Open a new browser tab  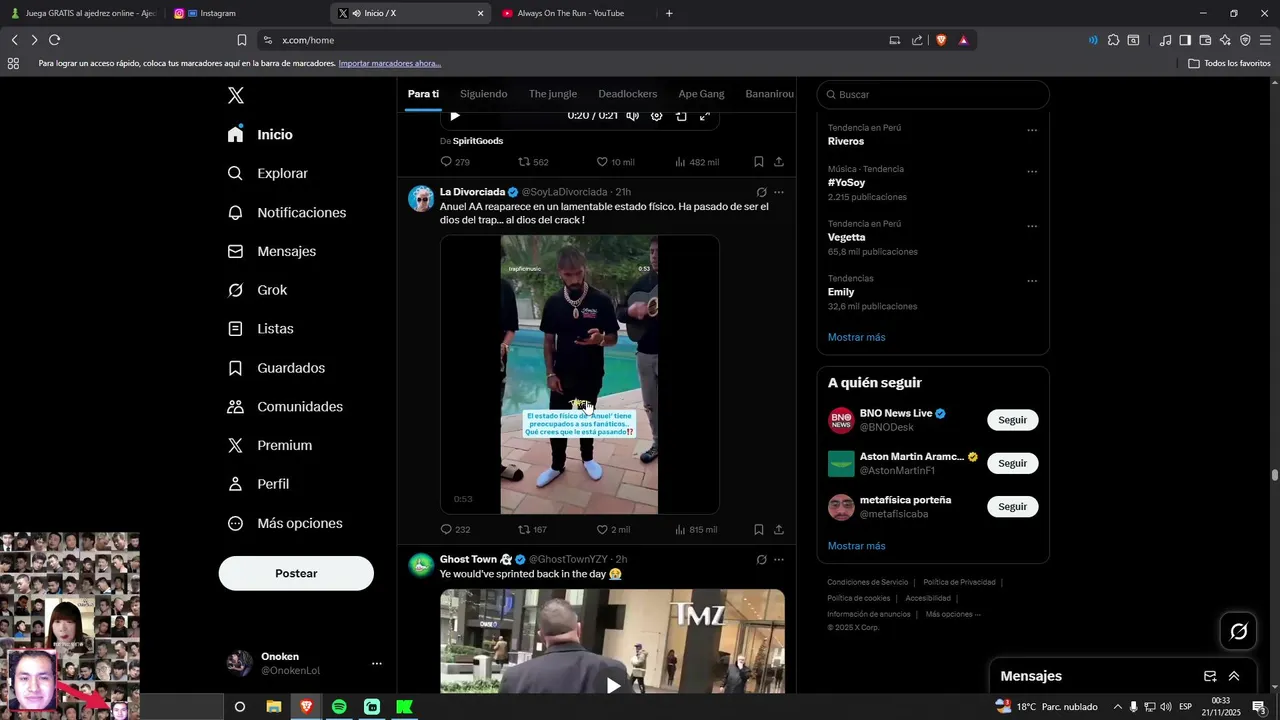(669, 13)
